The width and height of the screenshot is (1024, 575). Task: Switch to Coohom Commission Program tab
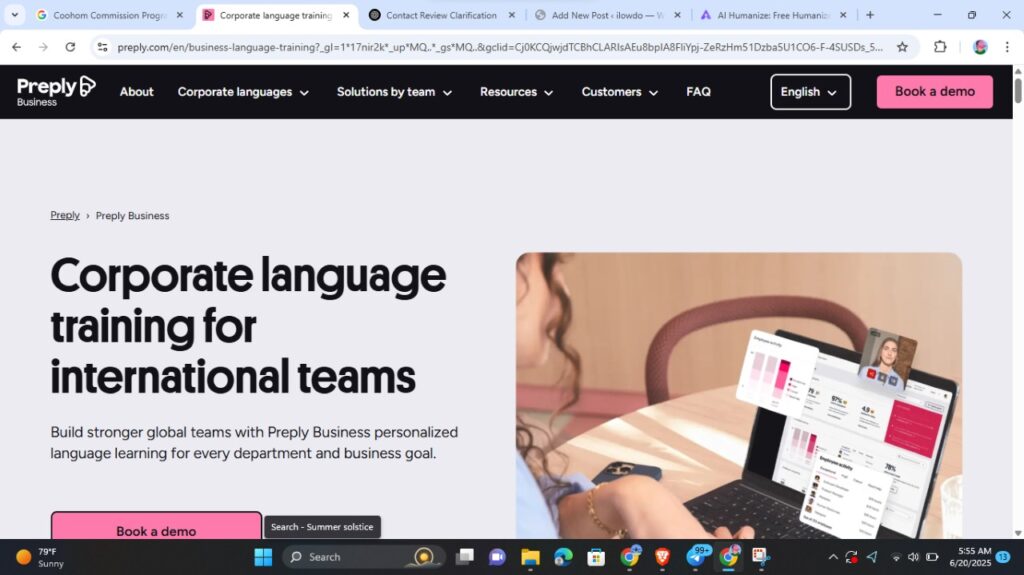pyautogui.click(x=110, y=15)
